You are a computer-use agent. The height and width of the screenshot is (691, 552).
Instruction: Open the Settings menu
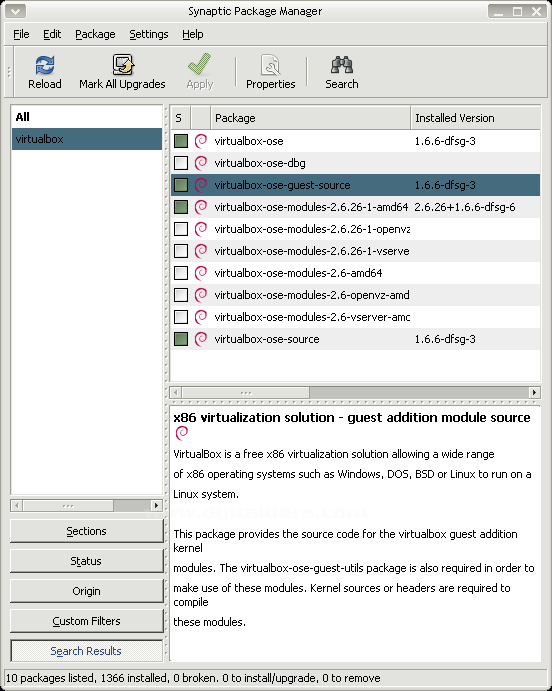[148, 34]
